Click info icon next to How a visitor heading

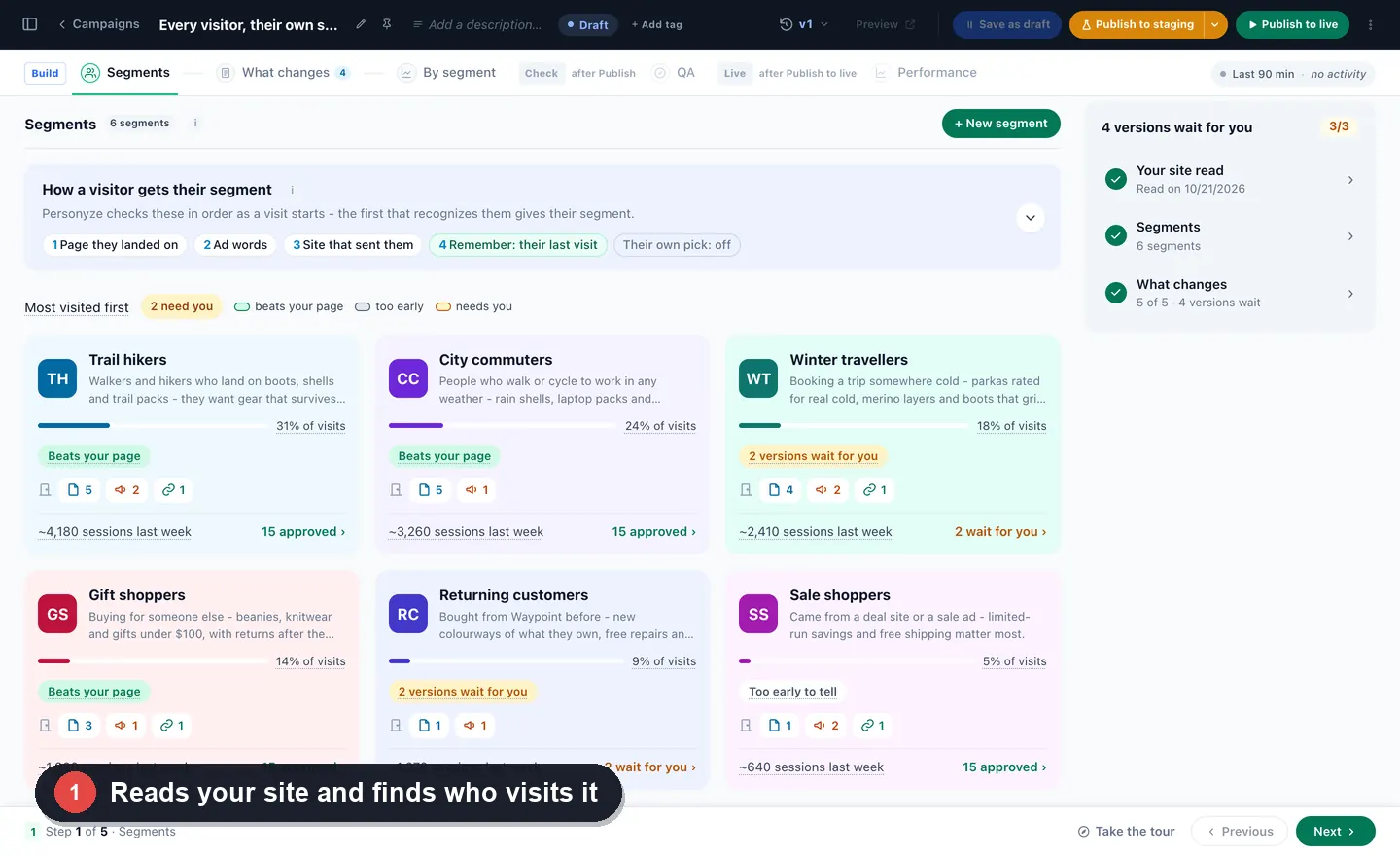click(292, 190)
